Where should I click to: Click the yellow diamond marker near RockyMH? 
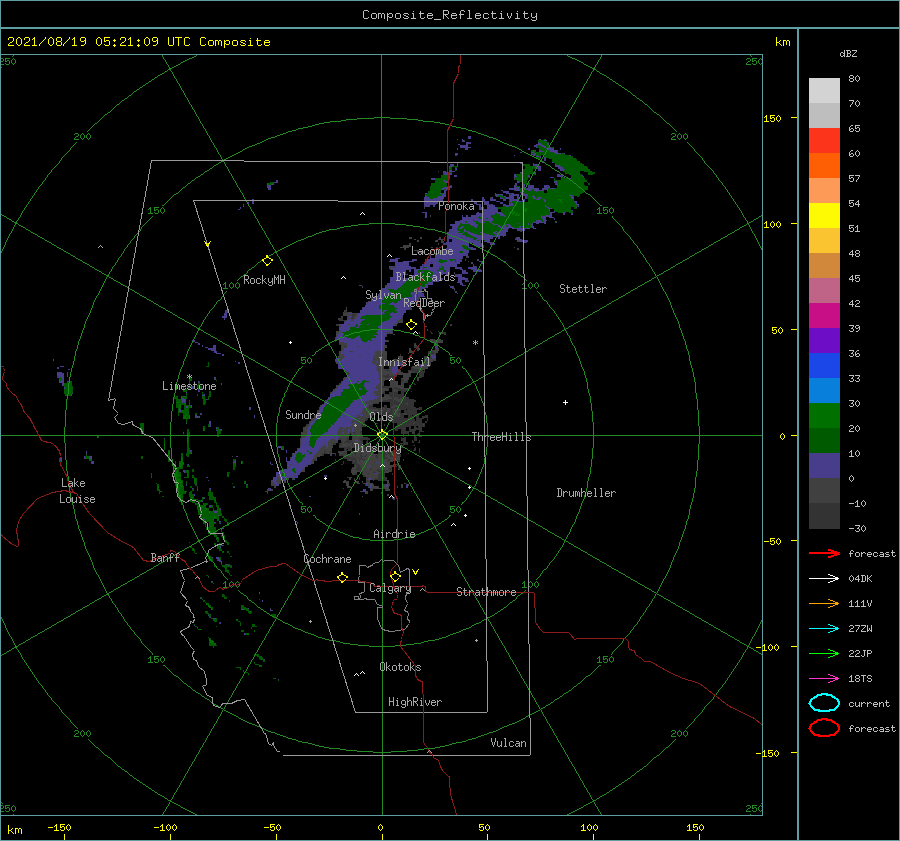coord(267,261)
